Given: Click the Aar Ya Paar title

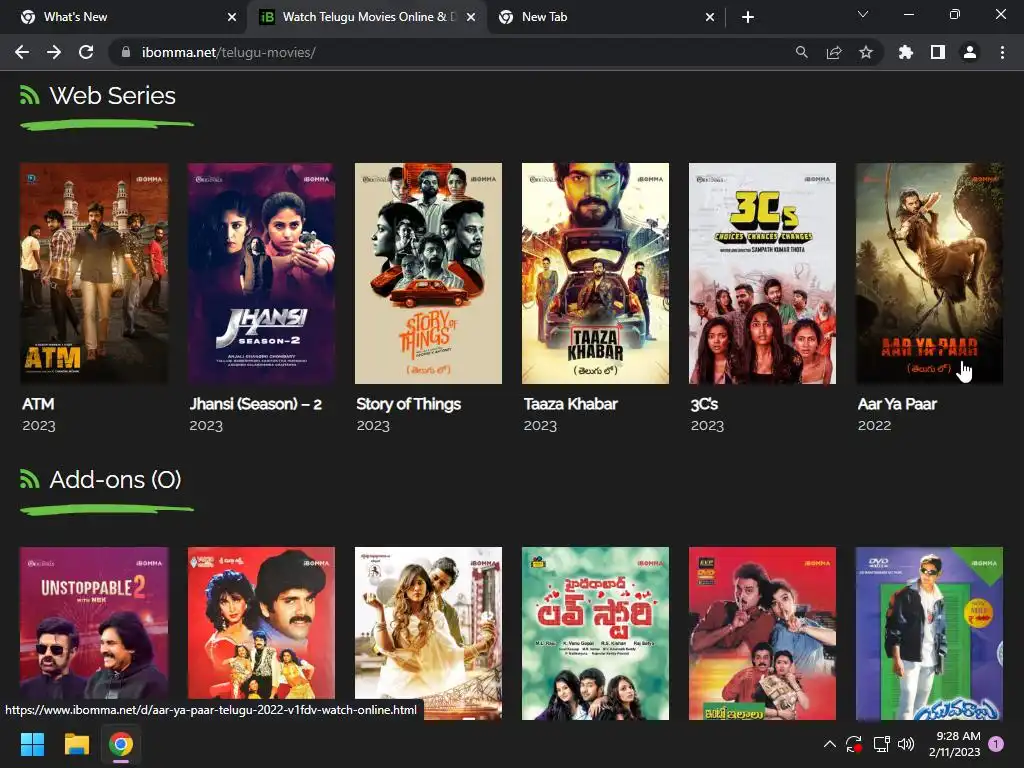Looking at the screenshot, I should click(x=897, y=404).
